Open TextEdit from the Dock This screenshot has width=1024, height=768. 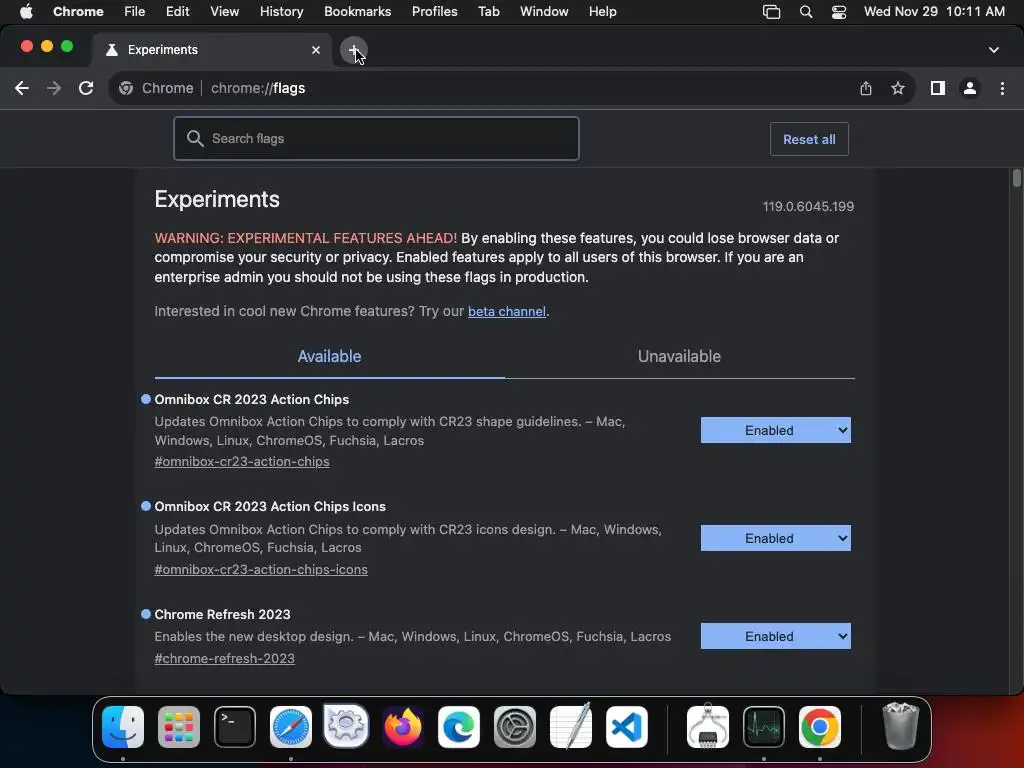pyautogui.click(x=571, y=727)
